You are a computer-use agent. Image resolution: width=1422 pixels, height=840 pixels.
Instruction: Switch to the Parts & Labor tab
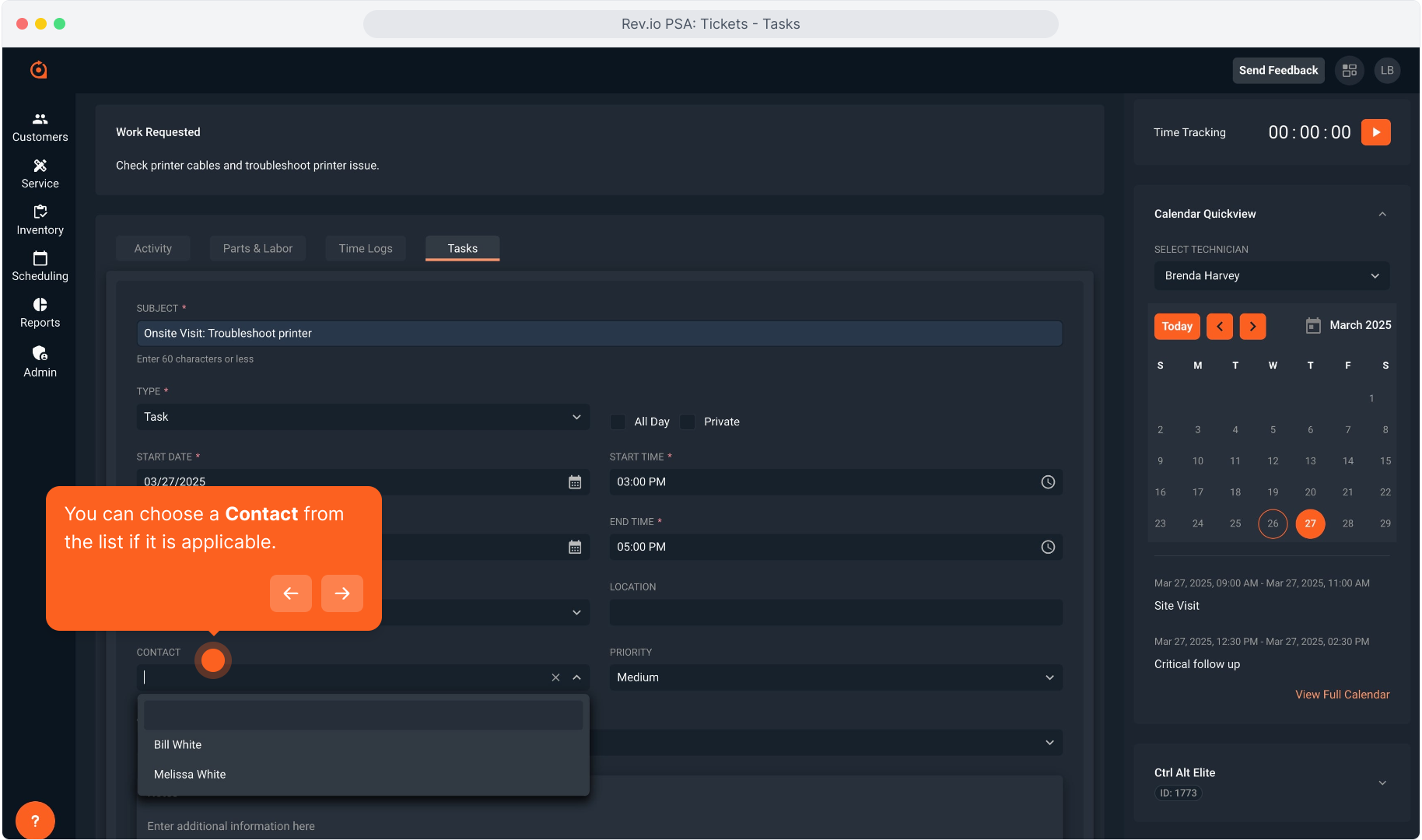pos(257,248)
